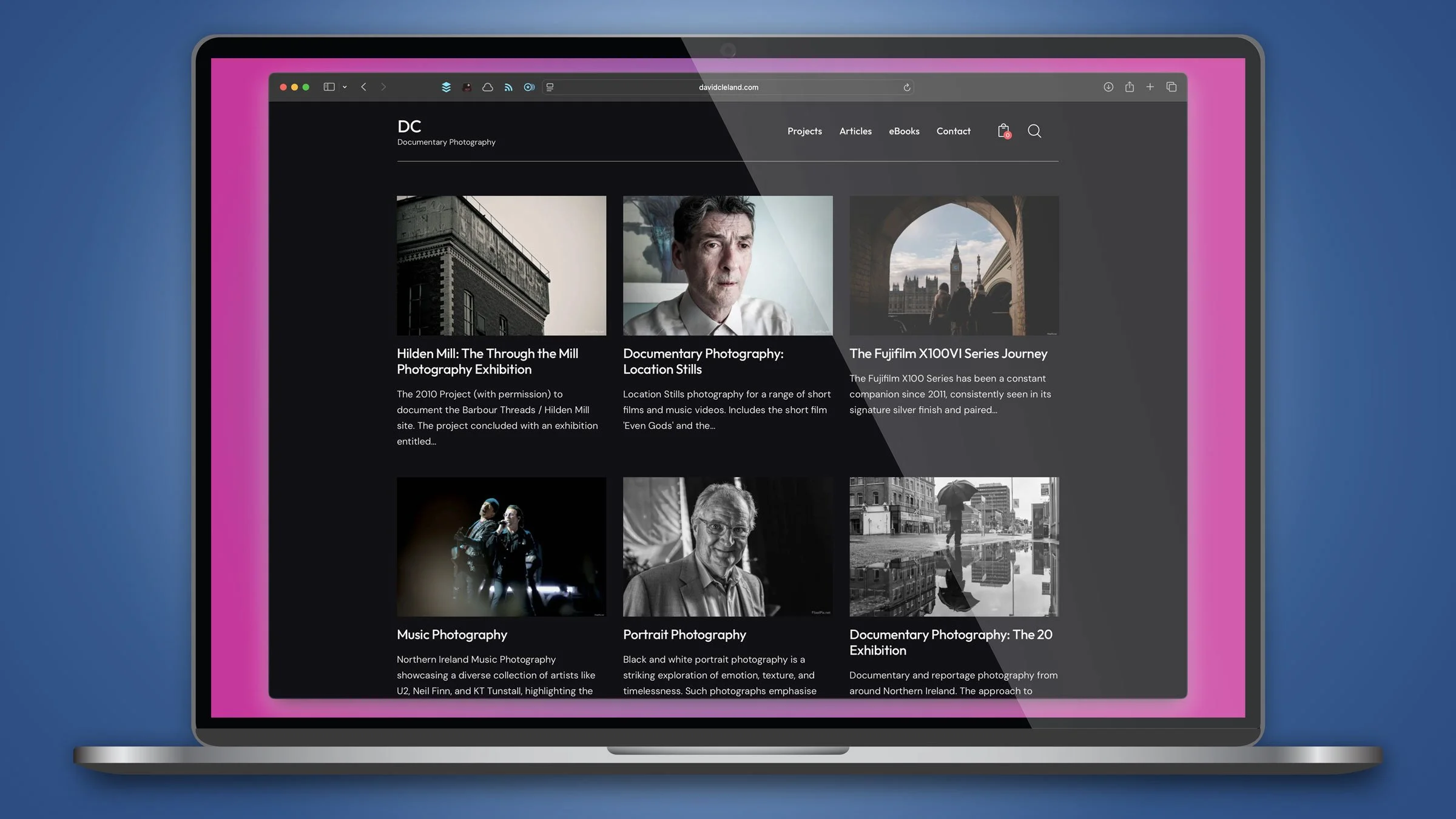The height and width of the screenshot is (819, 1456).
Task: Go back with the back arrow
Action: (363, 87)
